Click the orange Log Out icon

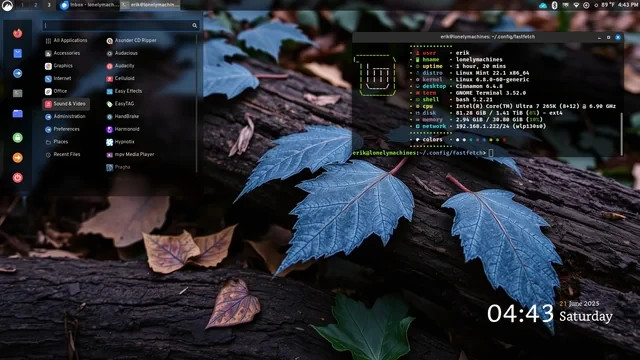point(18,158)
